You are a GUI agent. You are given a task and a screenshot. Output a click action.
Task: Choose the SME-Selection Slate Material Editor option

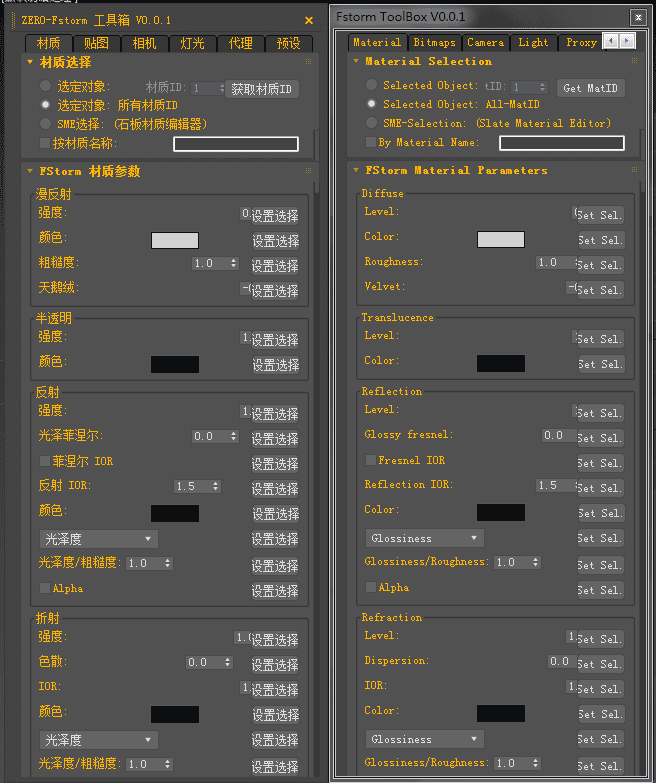click(x=372, y=123)
